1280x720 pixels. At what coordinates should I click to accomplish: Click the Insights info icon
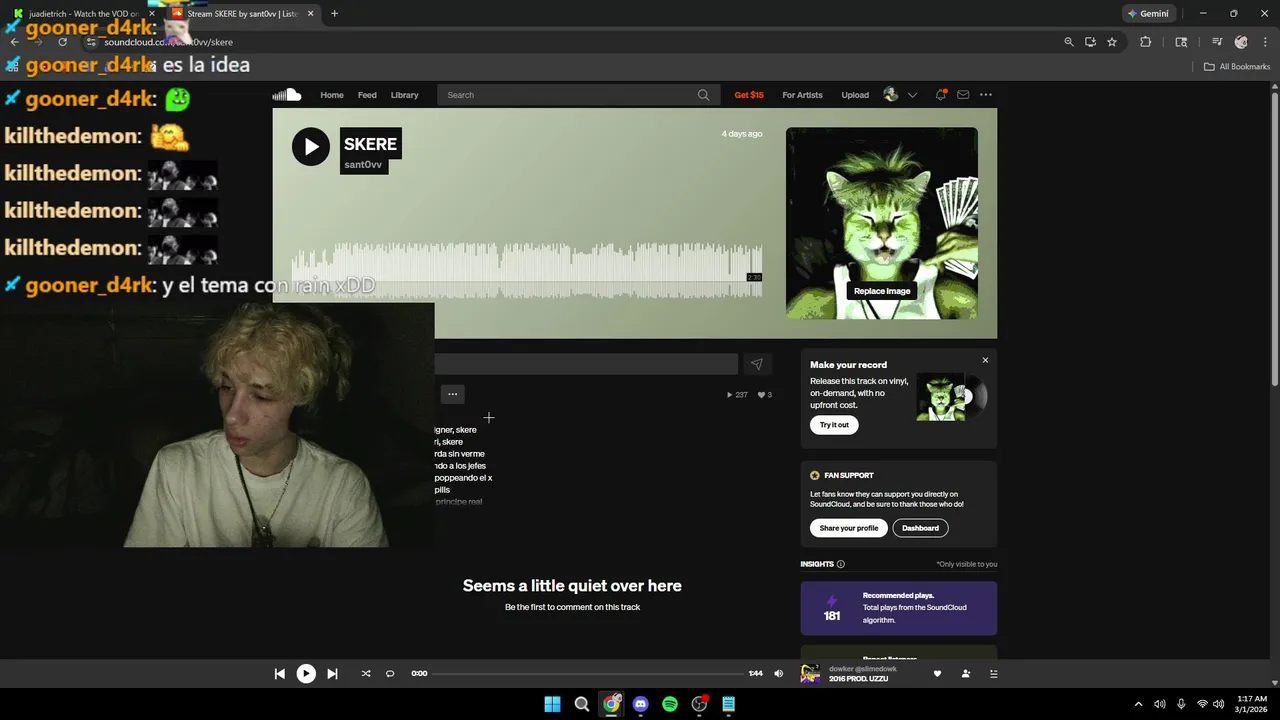(x=840, y=564)
